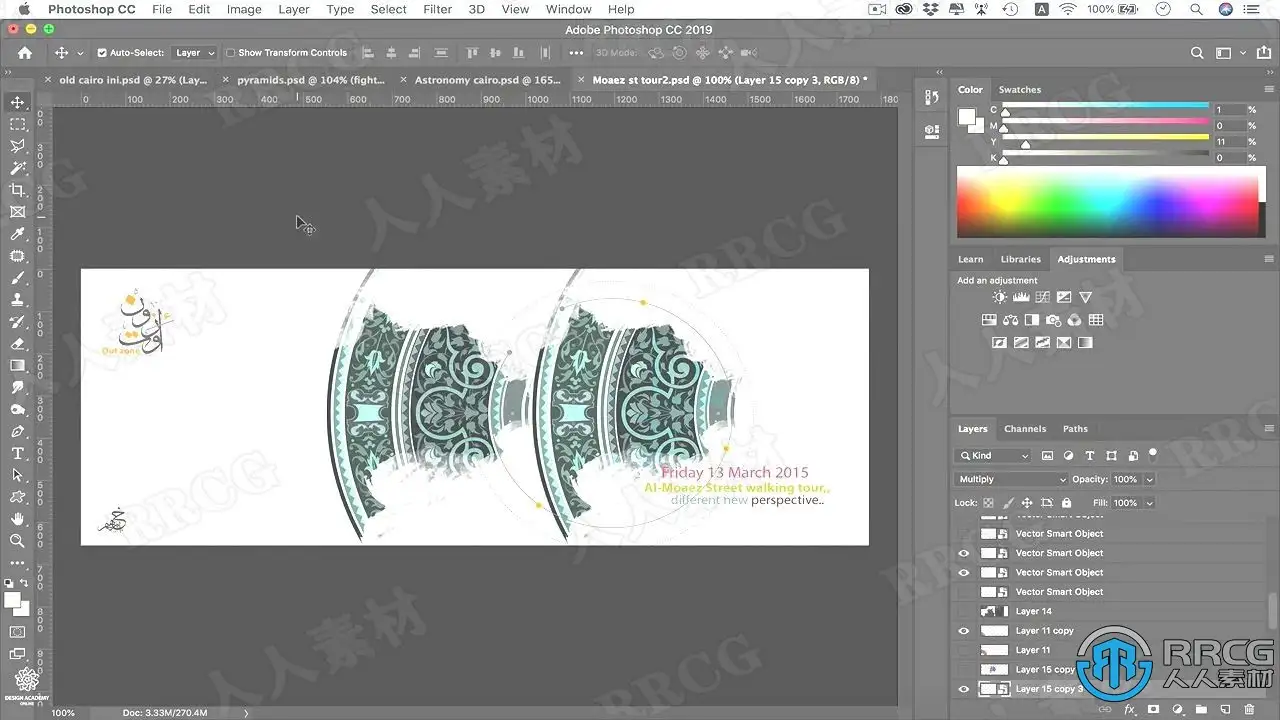Open the Apple menu
This screenshot has width=1280, height=720.
[x=25, y=9]
